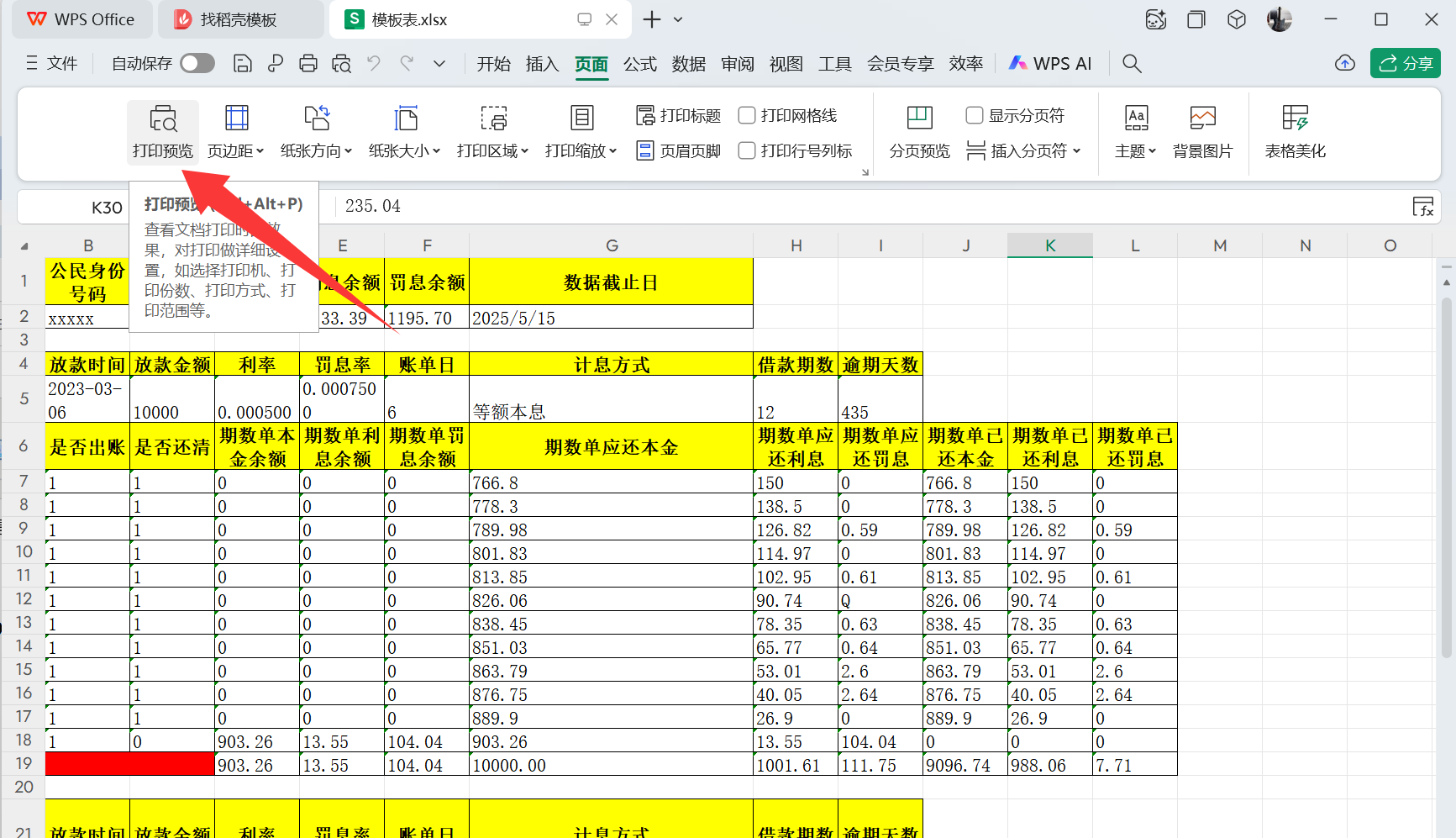Viewport: 1456px width, 838px height.
Task: Open the fx formula bar button
Action: point(1423,206)
